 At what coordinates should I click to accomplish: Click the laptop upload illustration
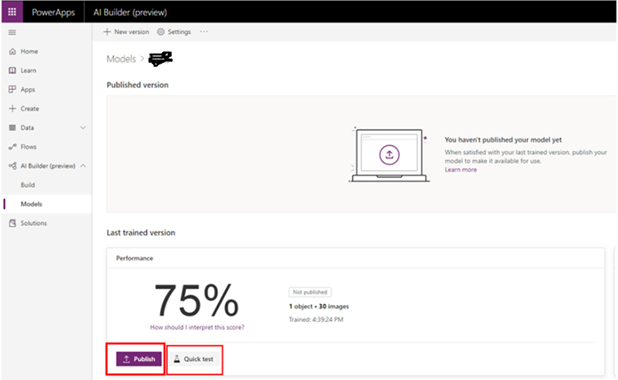pos(389,154)
